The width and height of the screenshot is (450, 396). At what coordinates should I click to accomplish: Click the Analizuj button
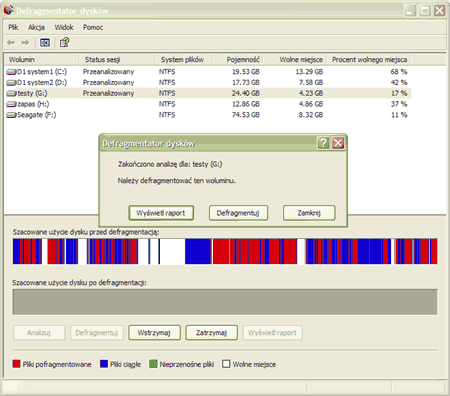39,333
